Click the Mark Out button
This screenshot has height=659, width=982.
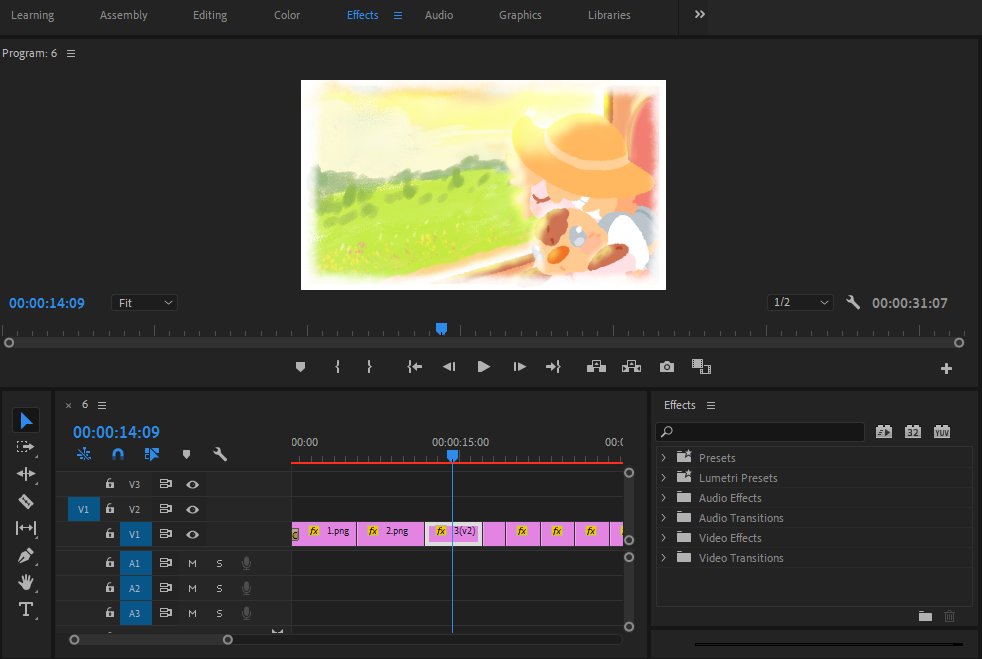point(370,366)
